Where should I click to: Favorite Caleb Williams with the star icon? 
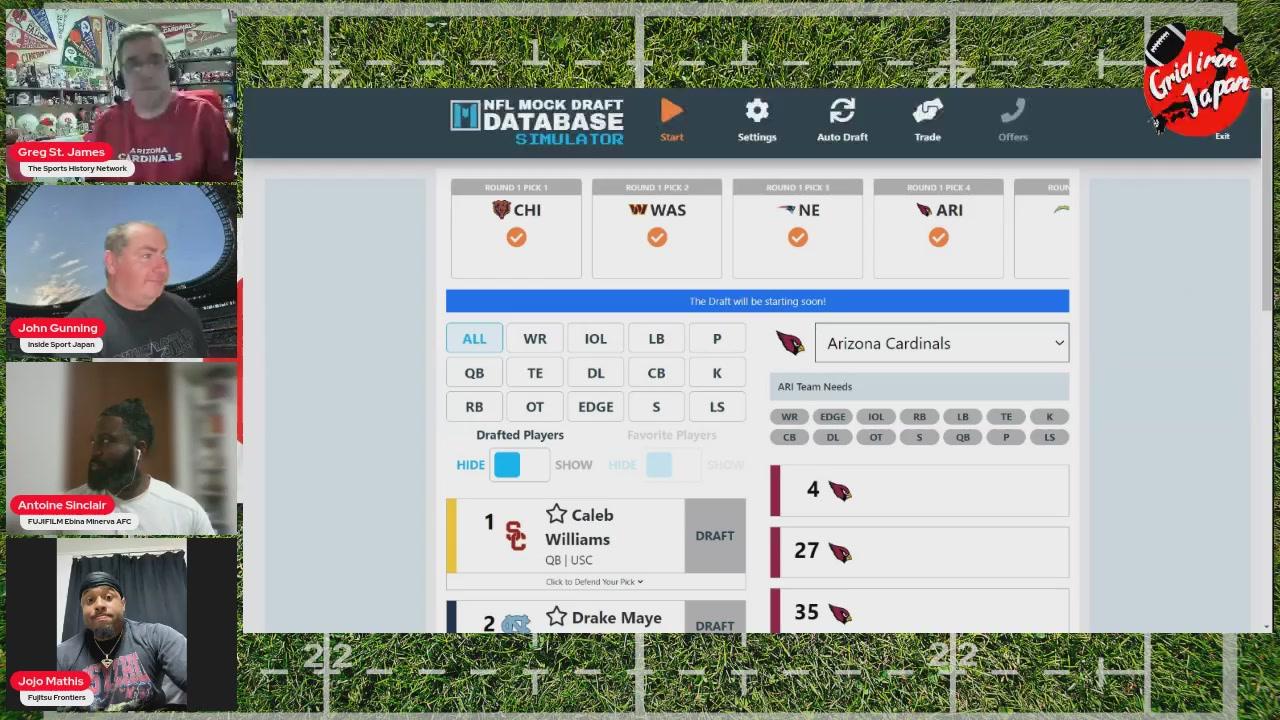click(x=556, y=514)
